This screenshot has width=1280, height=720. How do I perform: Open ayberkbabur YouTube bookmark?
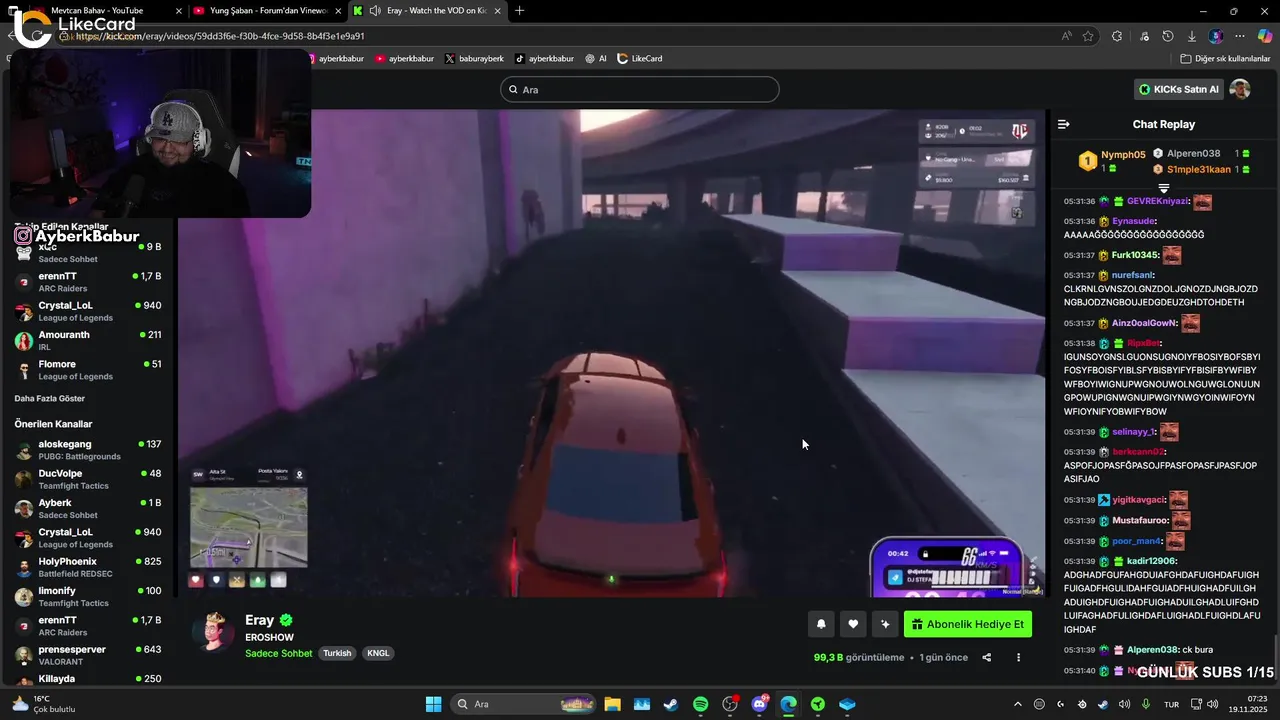(x=405, y=59)
